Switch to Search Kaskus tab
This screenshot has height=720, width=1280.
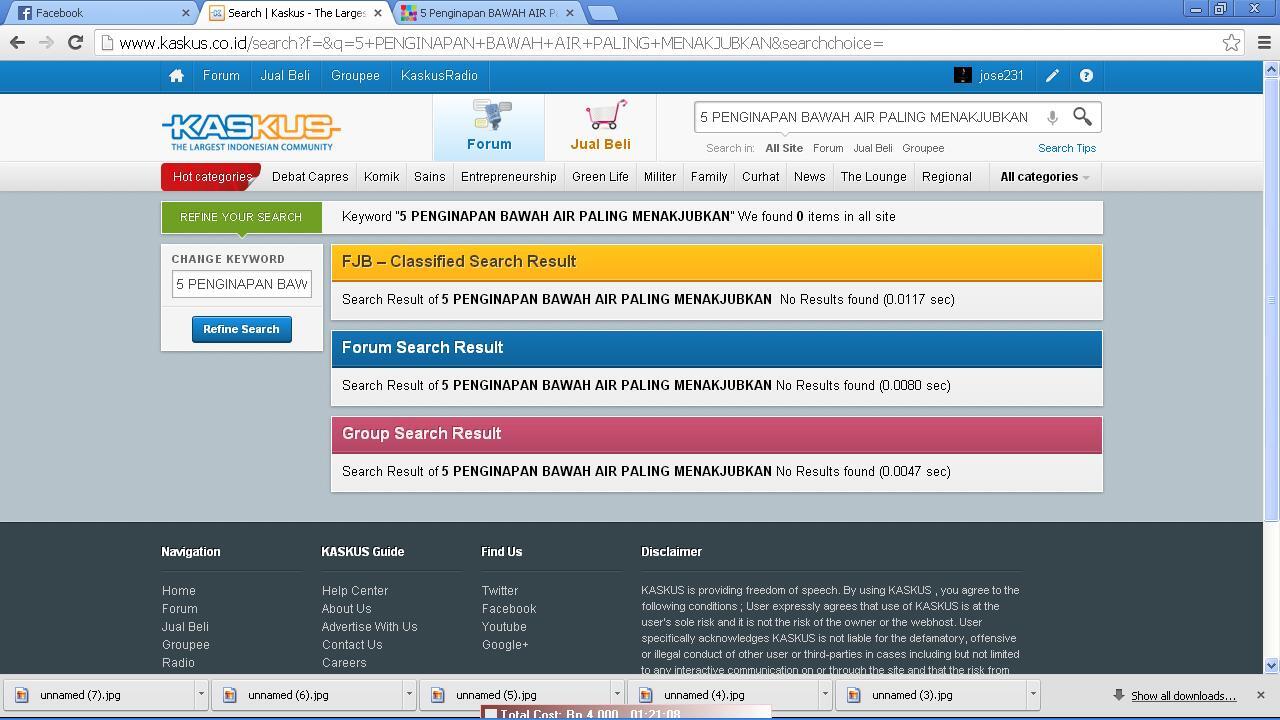[296, 13]
